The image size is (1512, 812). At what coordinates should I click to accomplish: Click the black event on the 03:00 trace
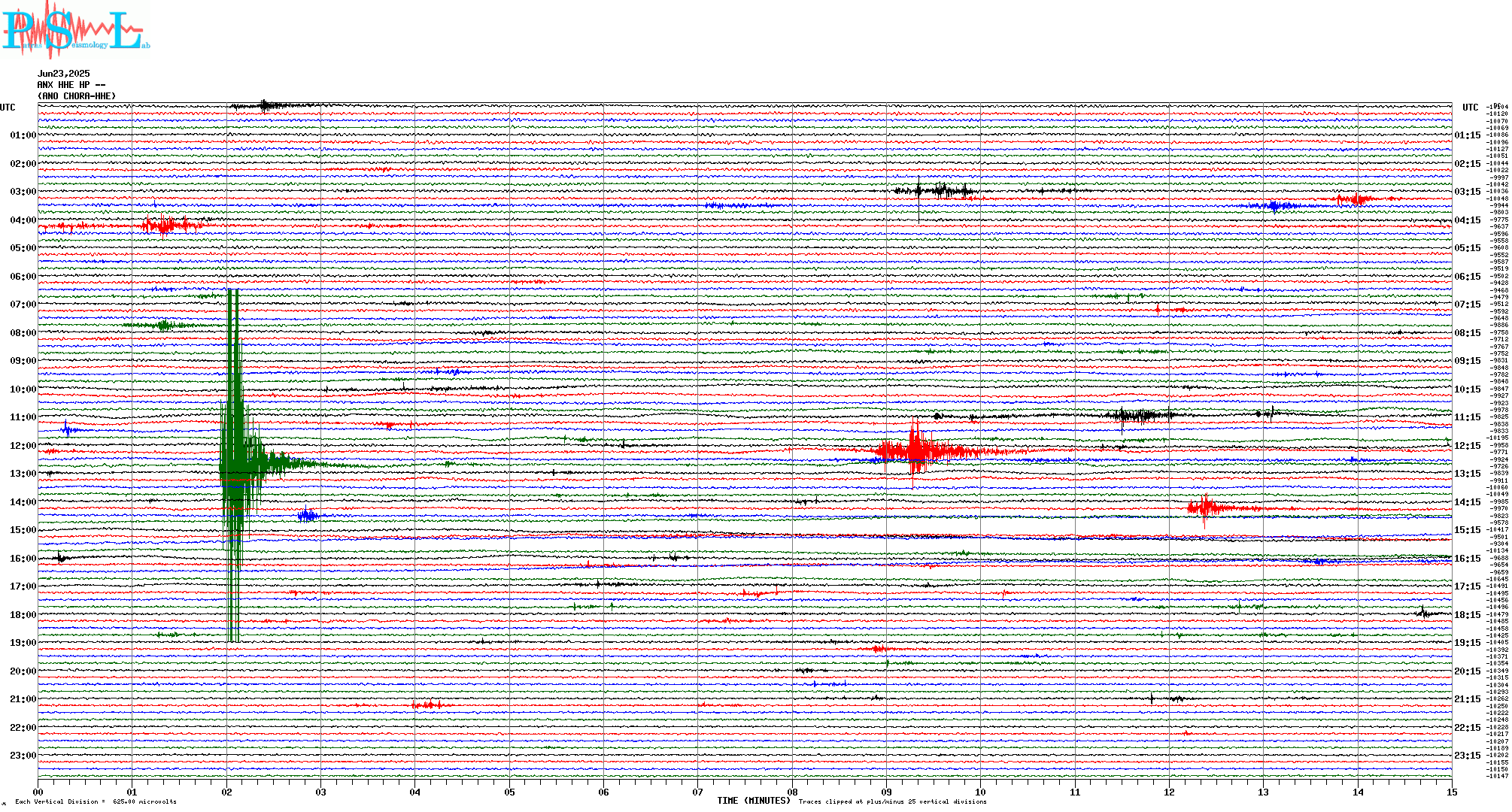937,191
